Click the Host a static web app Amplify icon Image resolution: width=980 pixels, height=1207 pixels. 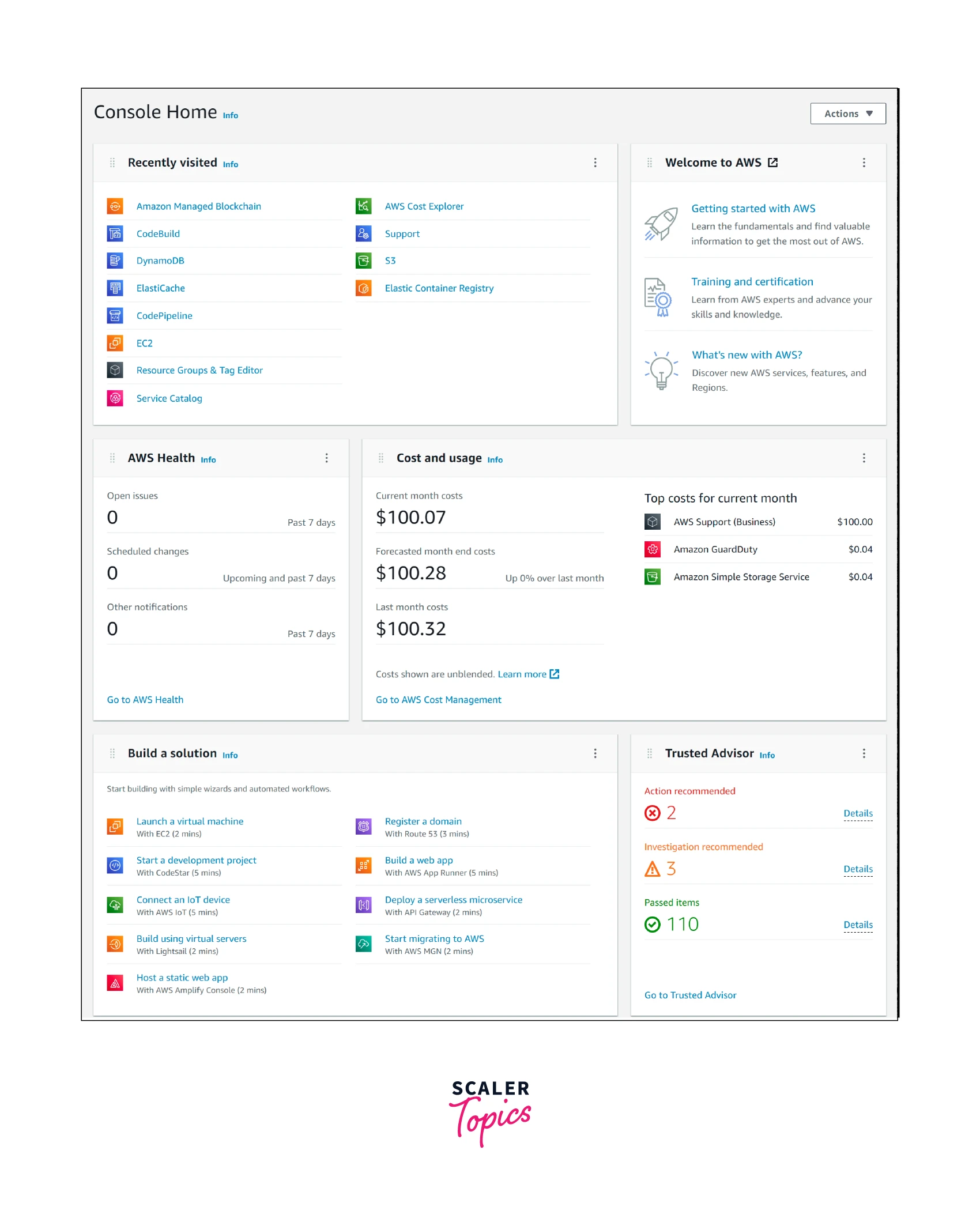tap(115, 983)
